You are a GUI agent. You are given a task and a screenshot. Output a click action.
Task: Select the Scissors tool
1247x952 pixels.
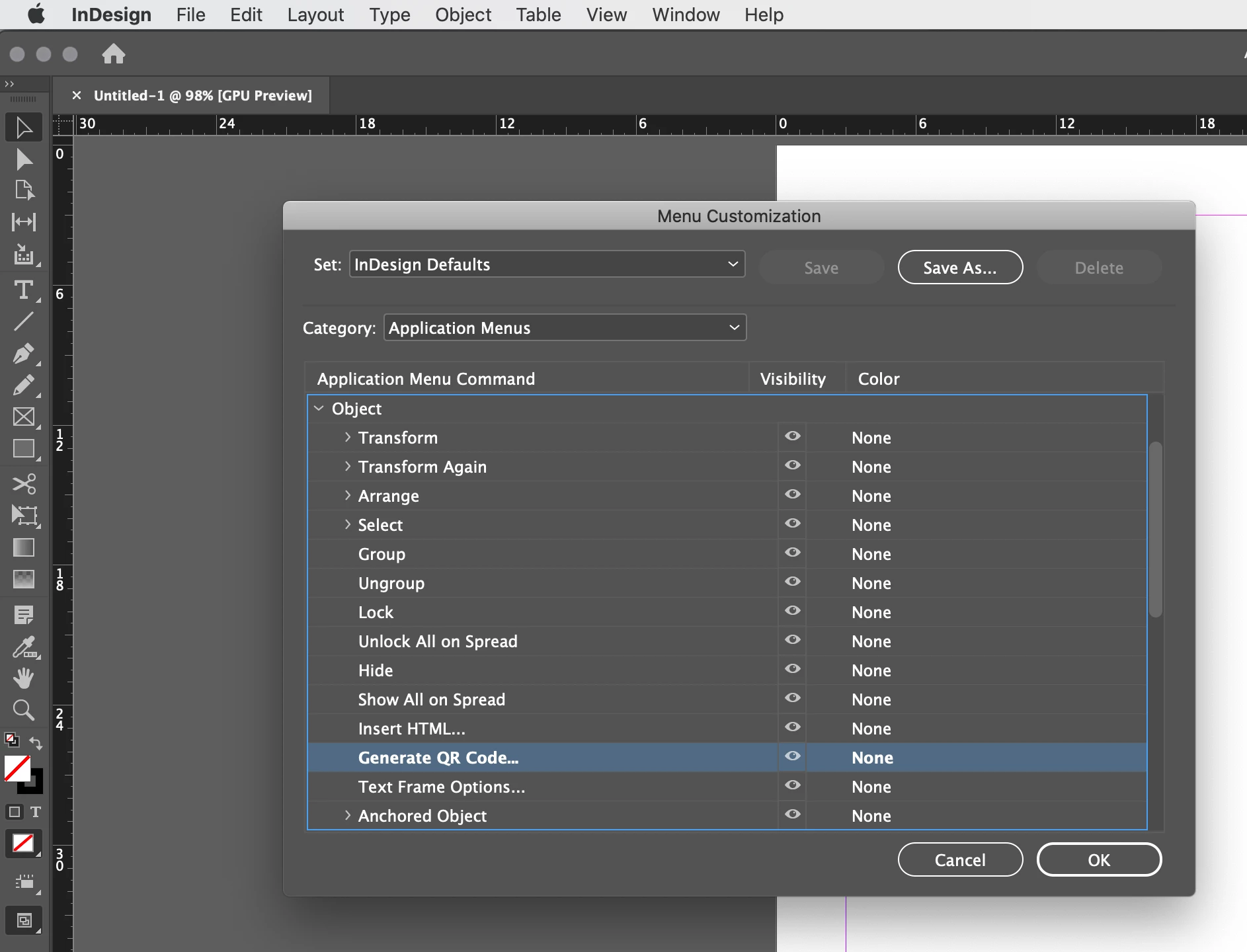tap(24, 484)
